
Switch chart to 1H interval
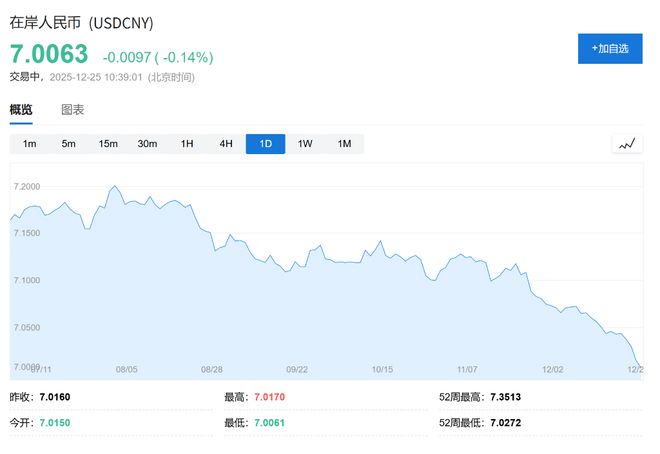point(187,144)
